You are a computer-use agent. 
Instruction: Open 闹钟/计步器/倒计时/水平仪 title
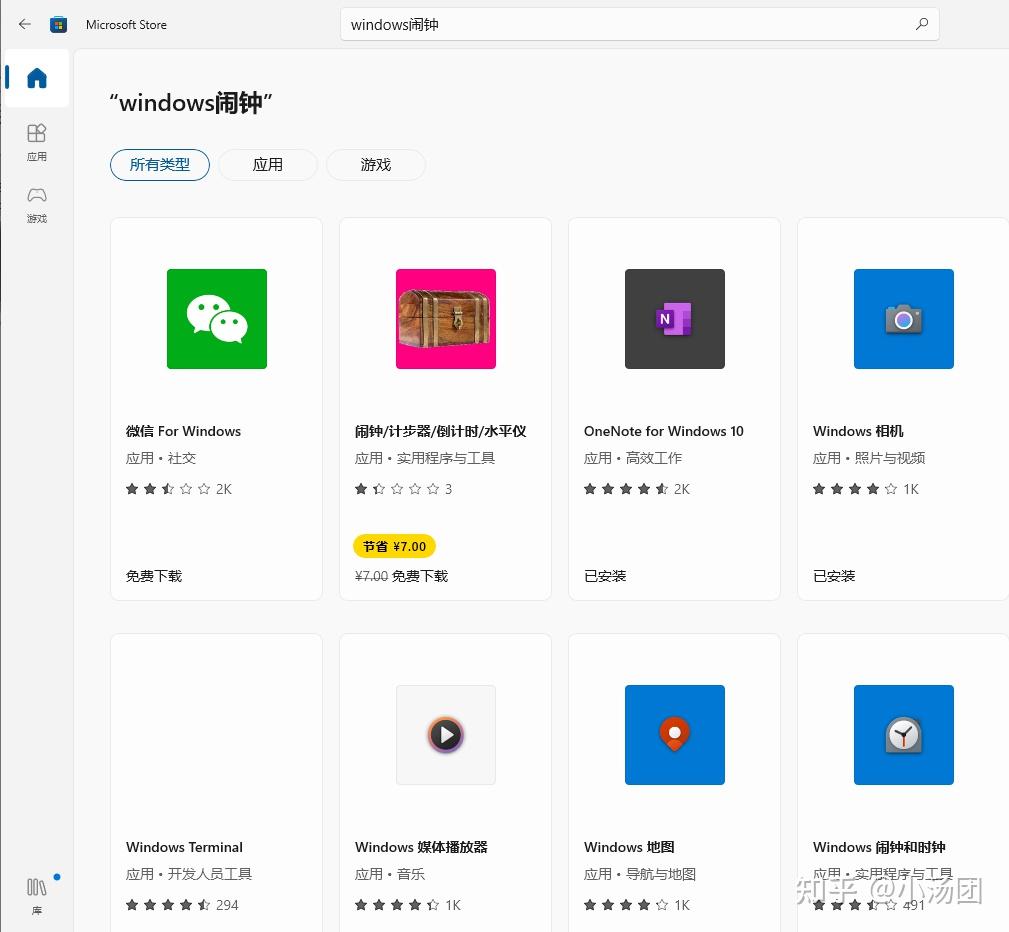point(441,431)
